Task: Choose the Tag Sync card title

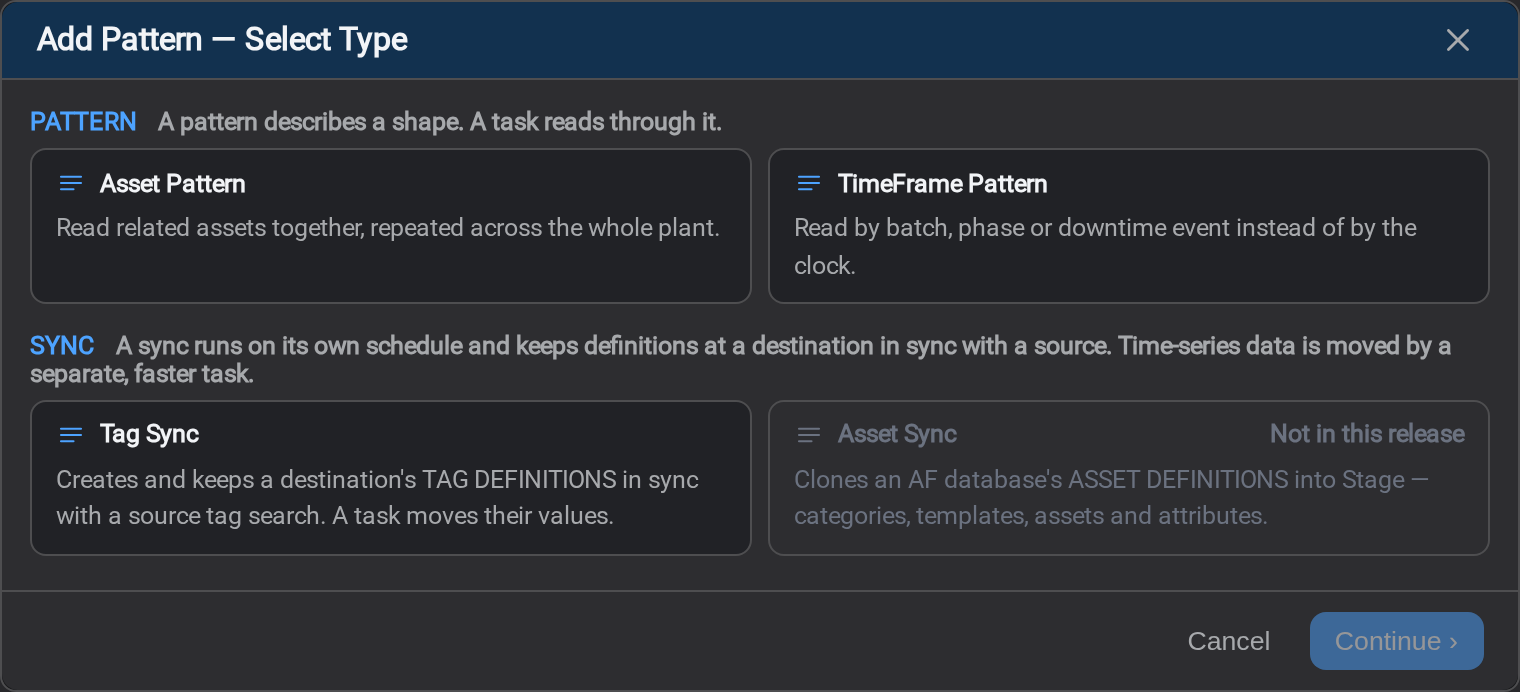Action: pyautogui.click(x=150, y=434)
